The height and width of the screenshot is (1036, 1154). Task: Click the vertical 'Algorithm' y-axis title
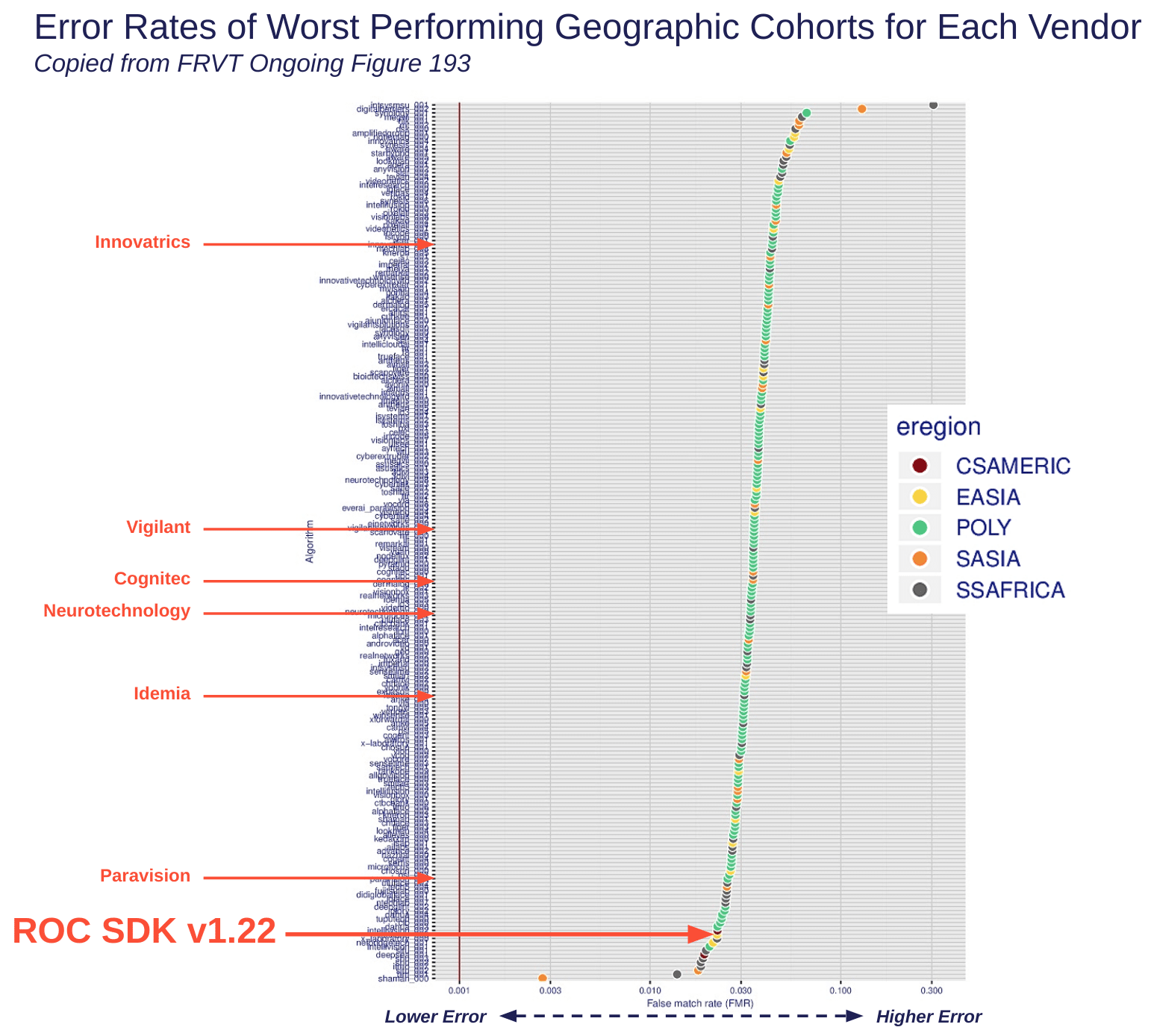point(310,541)
